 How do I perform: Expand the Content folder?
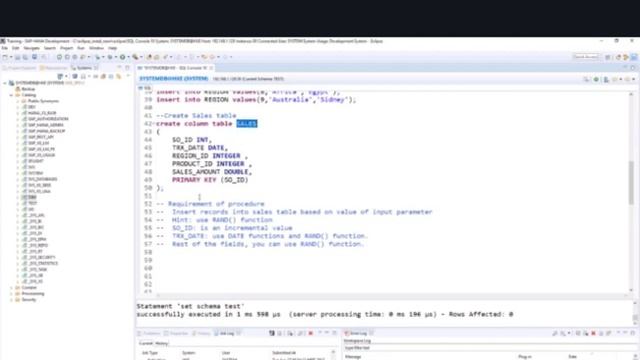pyautogui.click(x=11, y=288)
